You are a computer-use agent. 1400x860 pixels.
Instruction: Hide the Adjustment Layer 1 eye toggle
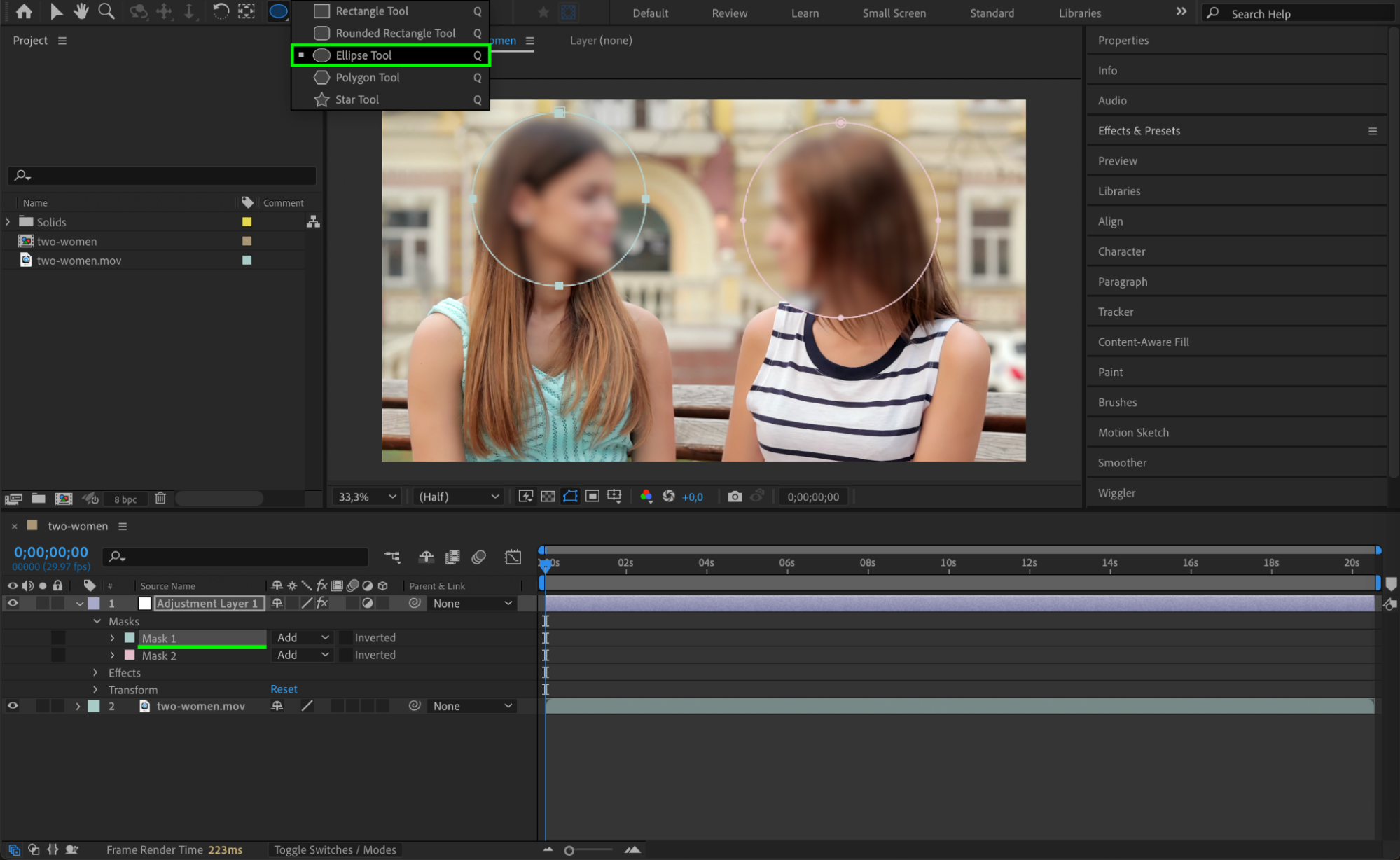(13, 603)
